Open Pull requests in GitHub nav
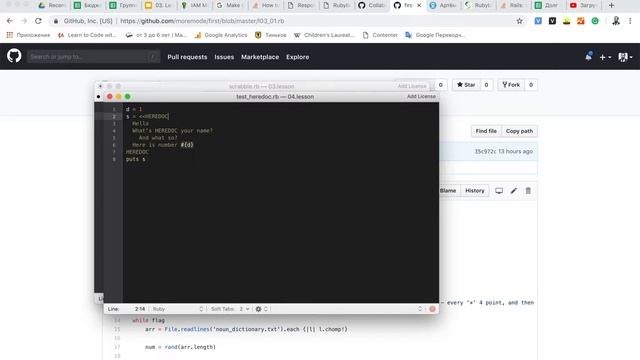Screen dimensions: 640x360 (187, 57)
